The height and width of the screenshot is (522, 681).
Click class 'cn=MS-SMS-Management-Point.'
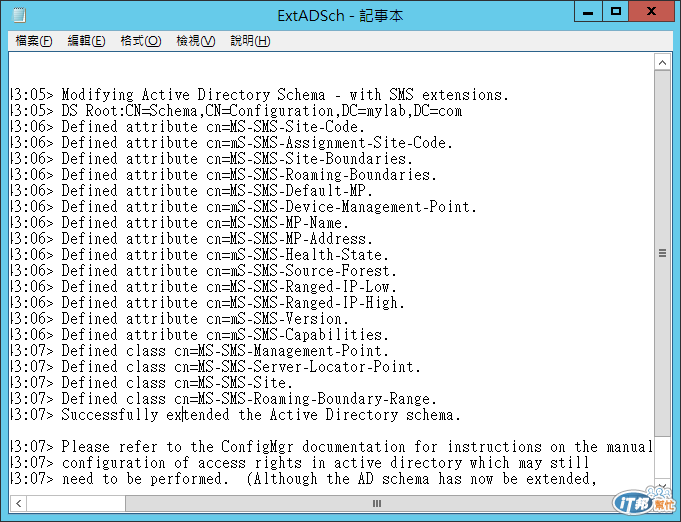[281, 351]
